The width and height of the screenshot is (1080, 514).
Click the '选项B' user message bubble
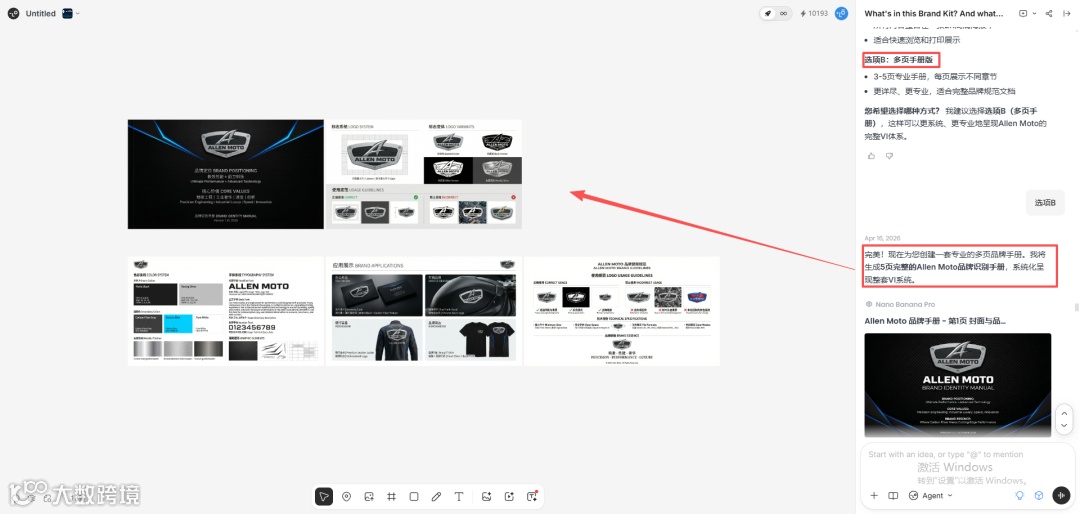[1045, 203]
